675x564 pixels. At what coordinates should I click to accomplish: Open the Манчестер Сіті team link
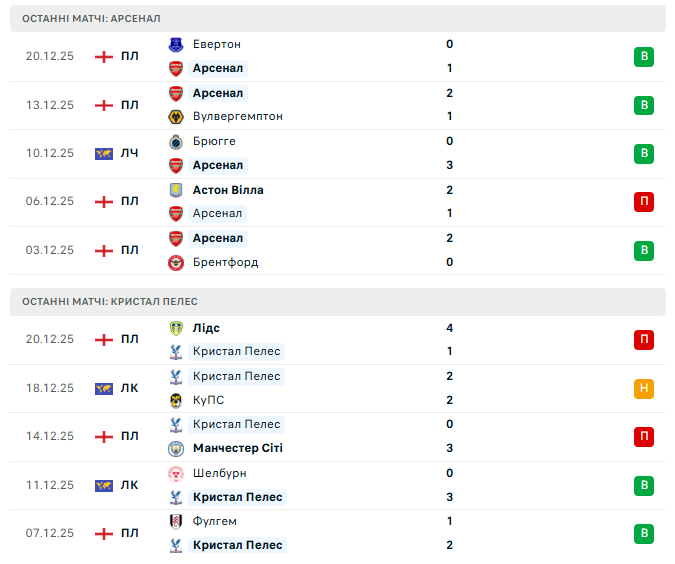pos(237,448)
